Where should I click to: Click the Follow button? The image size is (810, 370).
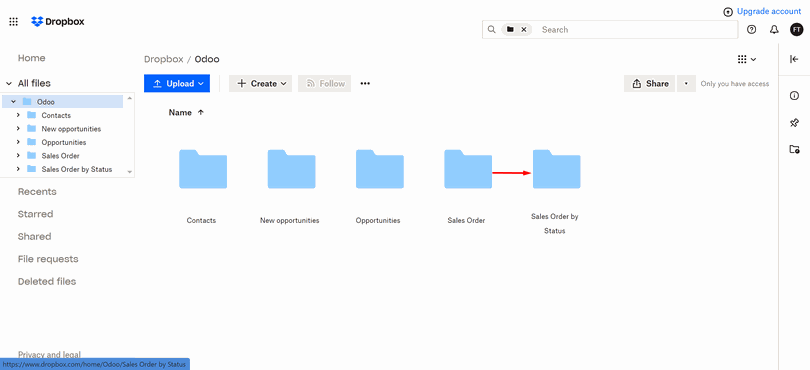point(324,83)
